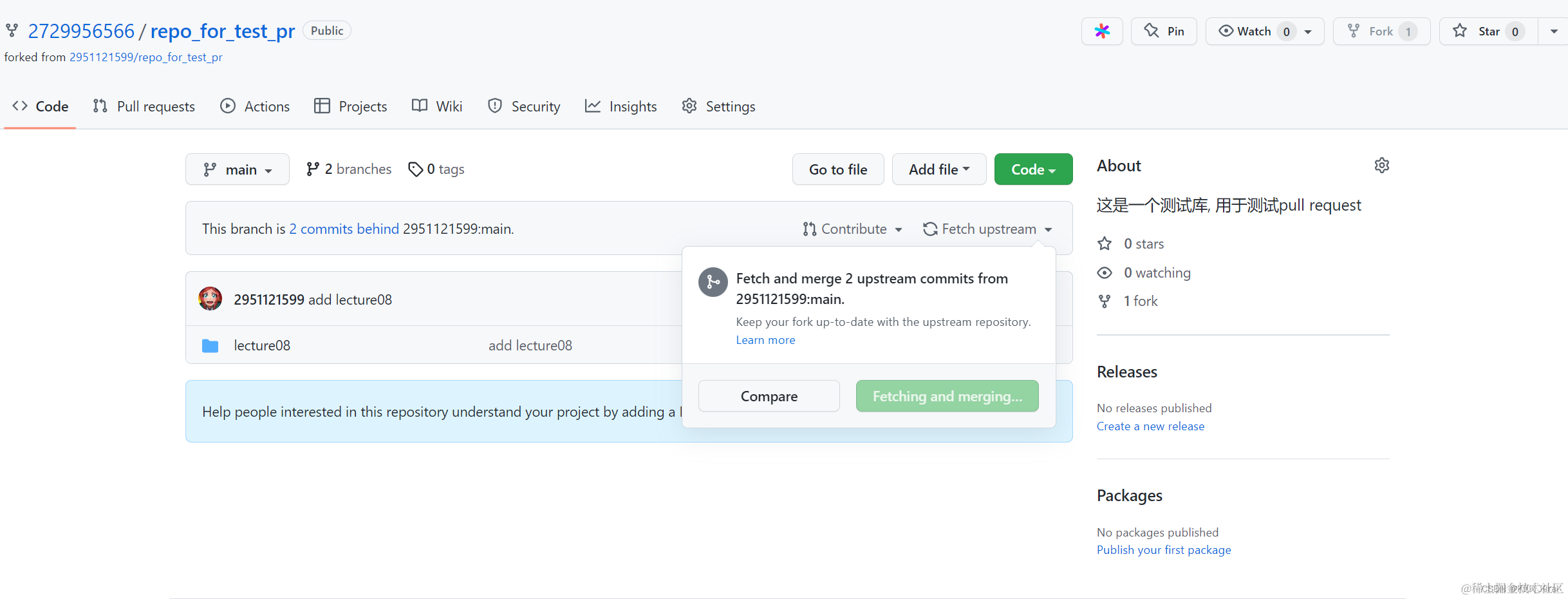Click the lecture08 folder icon
The image size is (1568, 599).
tap(210, 346)
